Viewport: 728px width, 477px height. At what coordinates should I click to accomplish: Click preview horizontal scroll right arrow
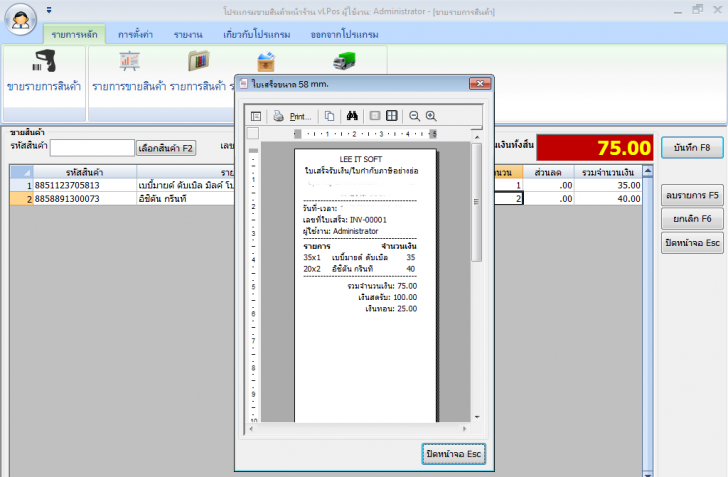tap(464, 429)
